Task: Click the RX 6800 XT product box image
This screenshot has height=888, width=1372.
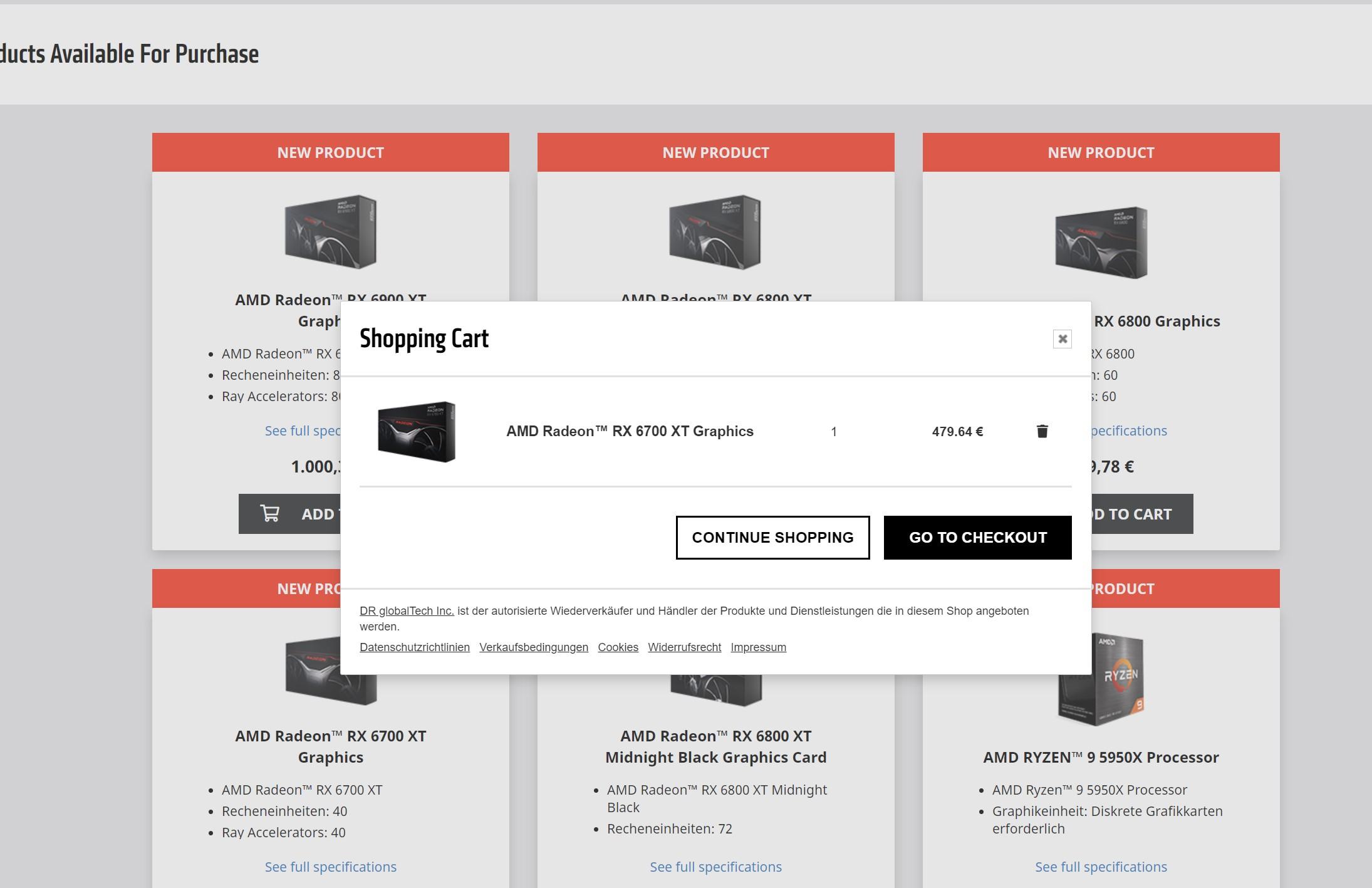Action: [x=715, y=232]
